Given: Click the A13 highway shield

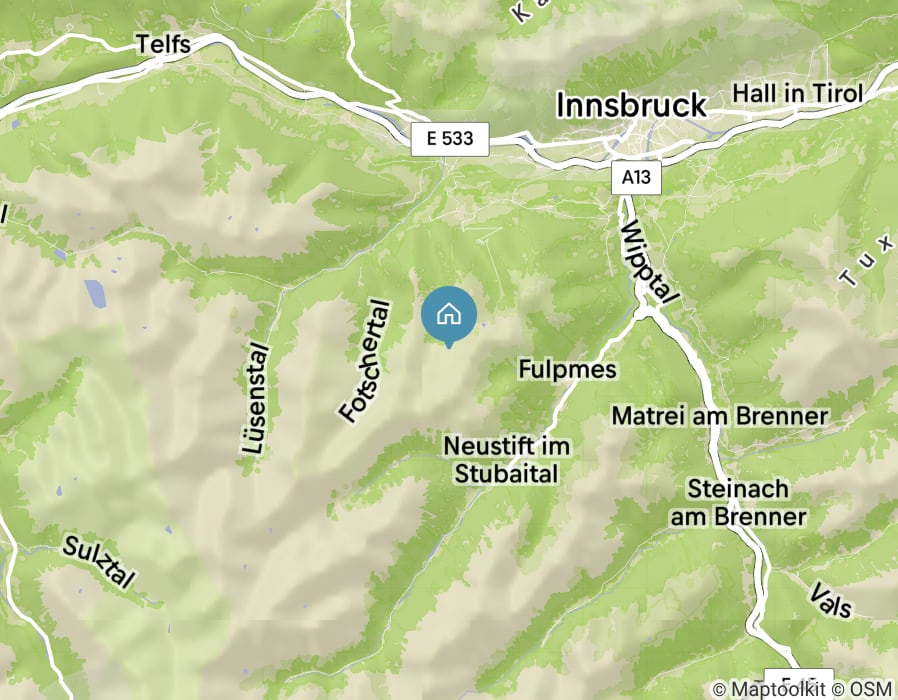Looking at the screenshot, I should [x=636, y=178].
